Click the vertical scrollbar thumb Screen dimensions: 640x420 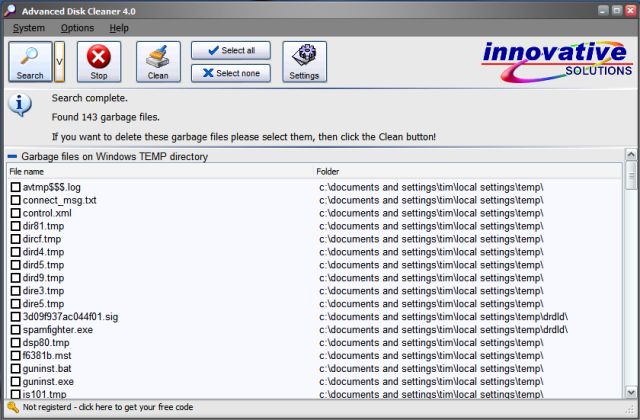[x=631, y=176]
